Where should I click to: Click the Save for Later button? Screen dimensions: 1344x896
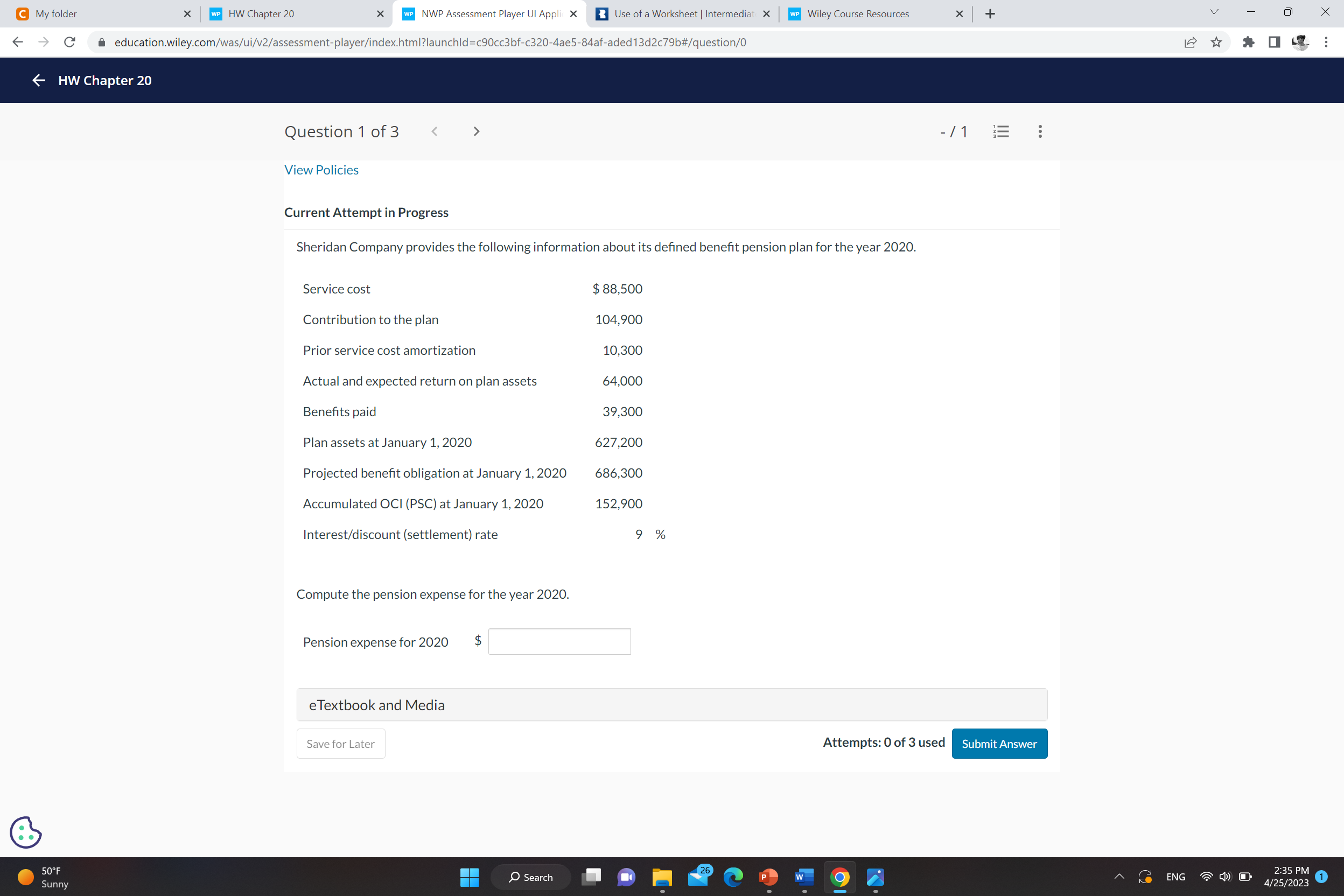[340, 744]
